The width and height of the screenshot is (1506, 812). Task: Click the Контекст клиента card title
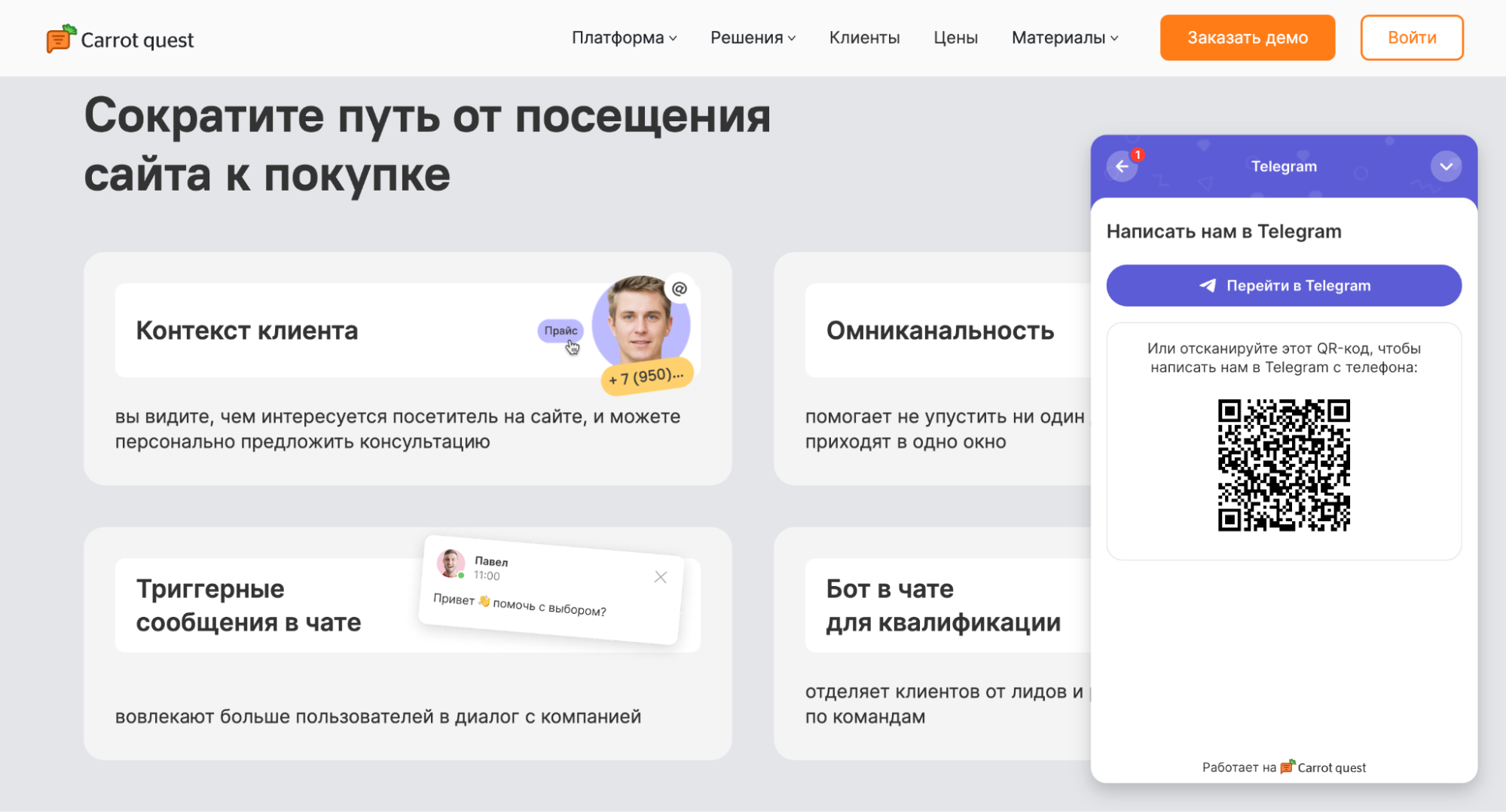[247, 330]
